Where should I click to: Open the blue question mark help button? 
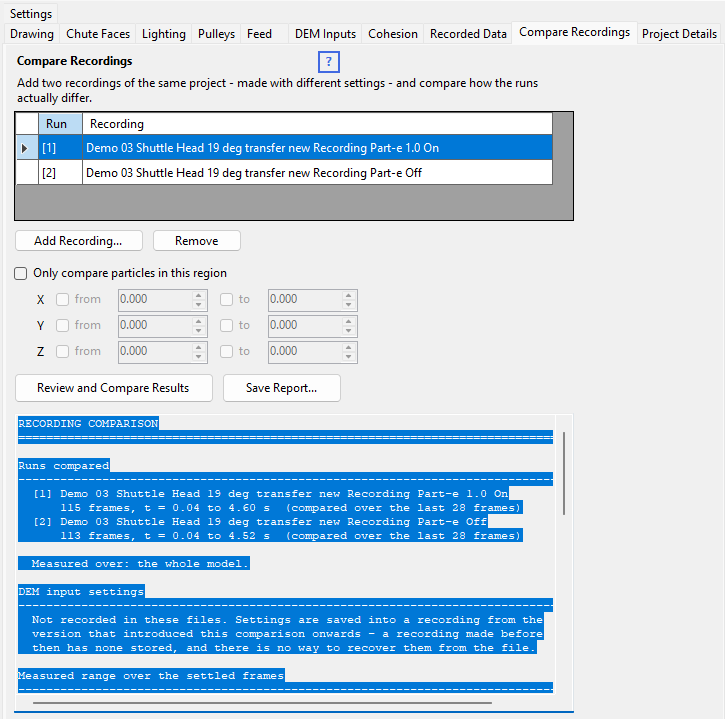click(x=328, y=62)
